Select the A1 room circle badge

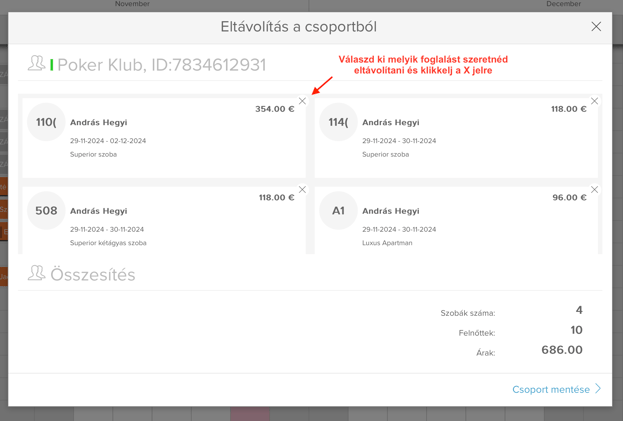coord(338,210)
